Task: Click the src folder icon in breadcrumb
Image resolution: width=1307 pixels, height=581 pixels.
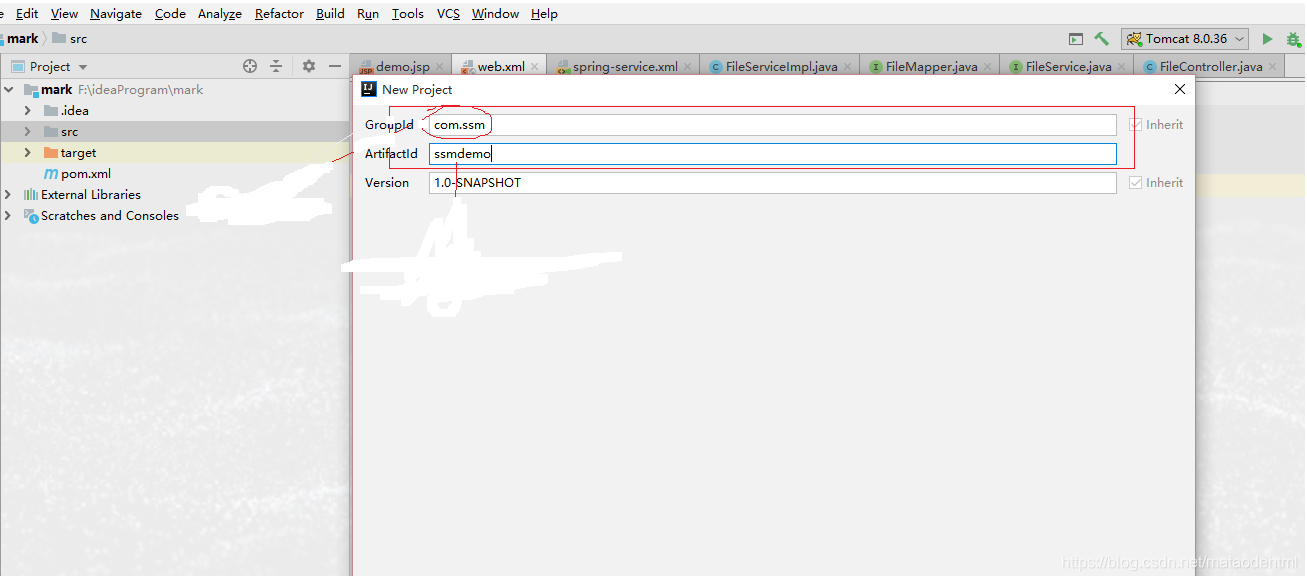Action: click(x=59, y=38)
